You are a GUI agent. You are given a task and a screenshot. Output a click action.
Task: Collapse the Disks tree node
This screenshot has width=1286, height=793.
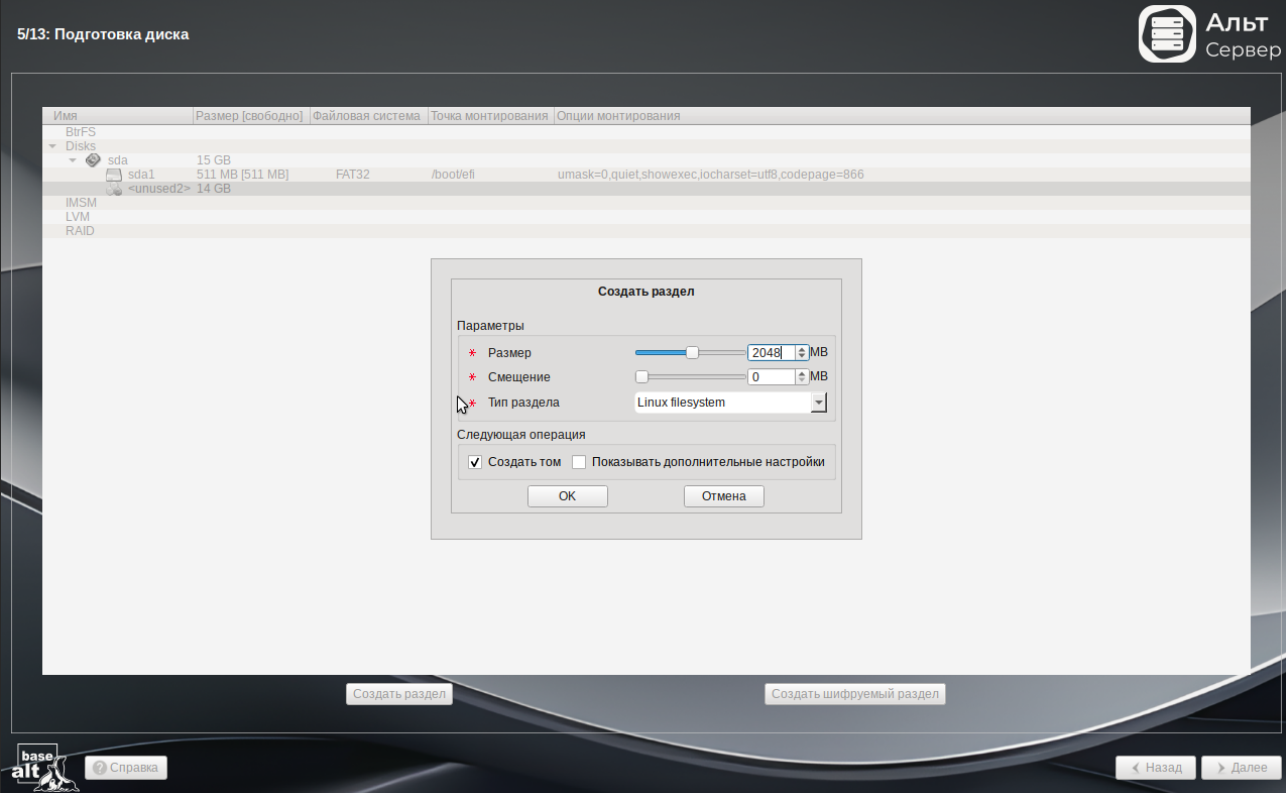click(x=53, y=146)
